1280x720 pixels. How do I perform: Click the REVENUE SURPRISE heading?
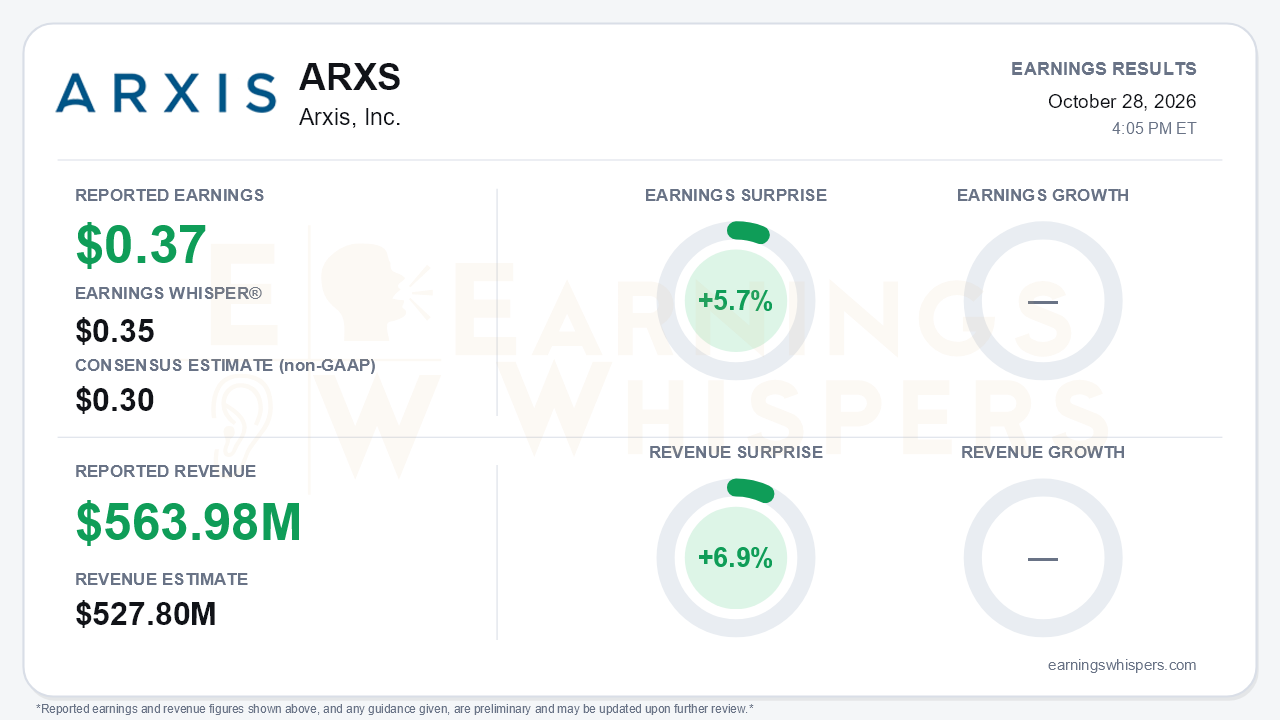(736, 452)
